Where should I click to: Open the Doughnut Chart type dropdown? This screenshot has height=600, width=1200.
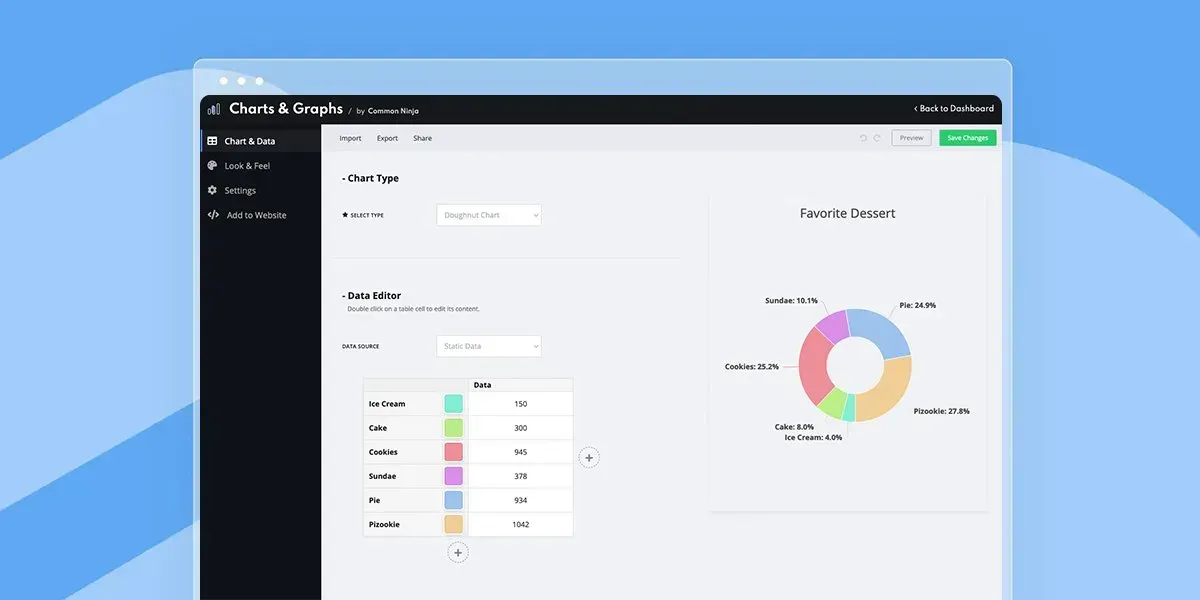489,215
